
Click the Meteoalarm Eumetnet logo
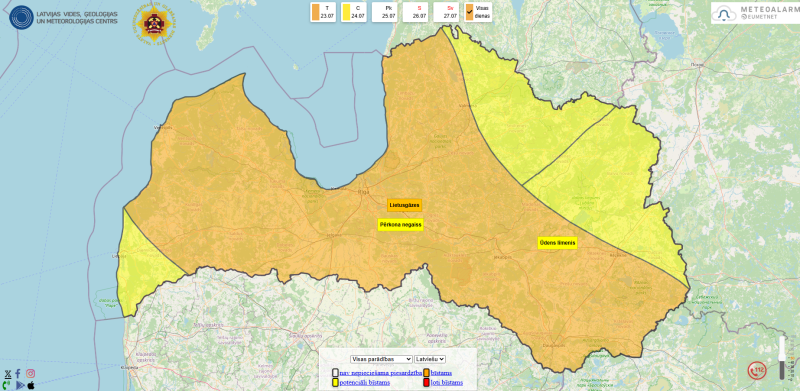click(754, 13)
